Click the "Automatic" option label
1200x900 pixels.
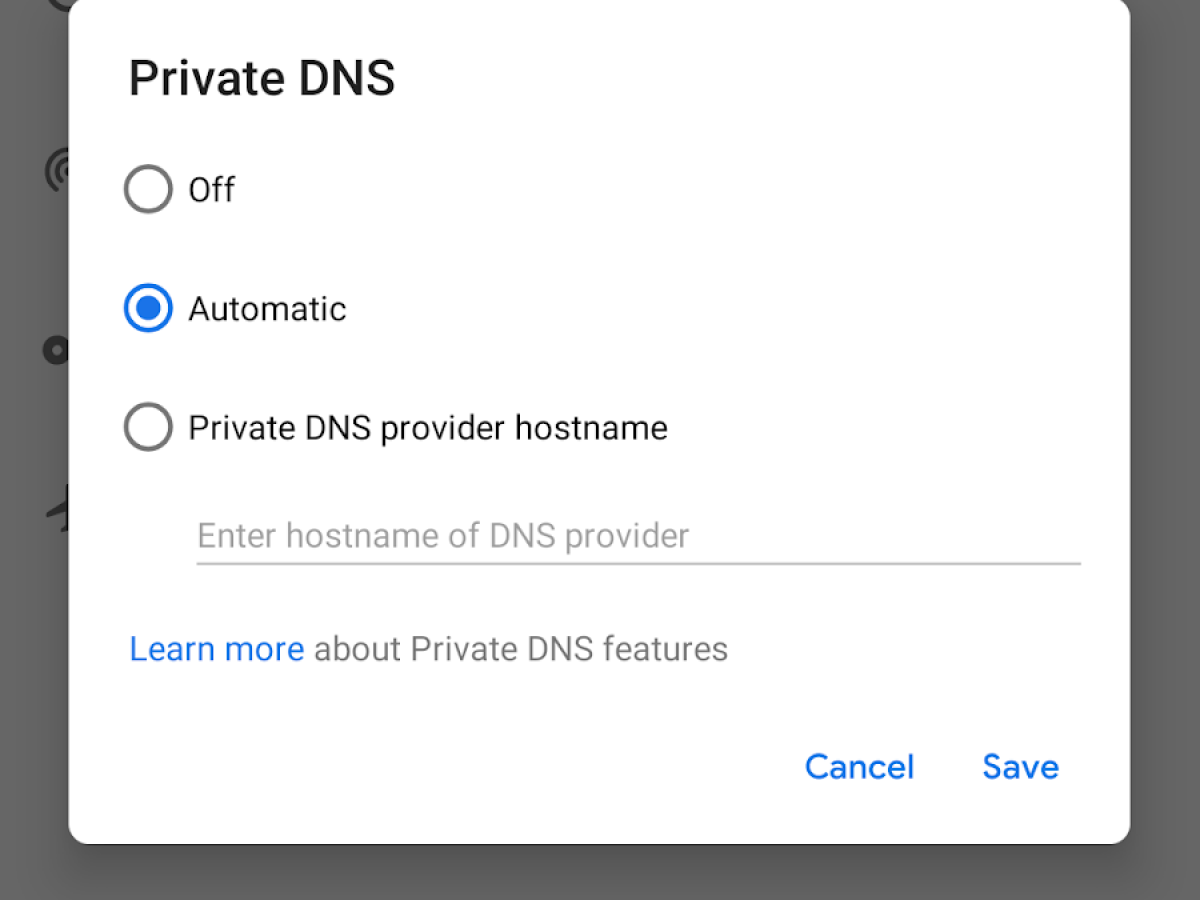click(x=267, y=309)
